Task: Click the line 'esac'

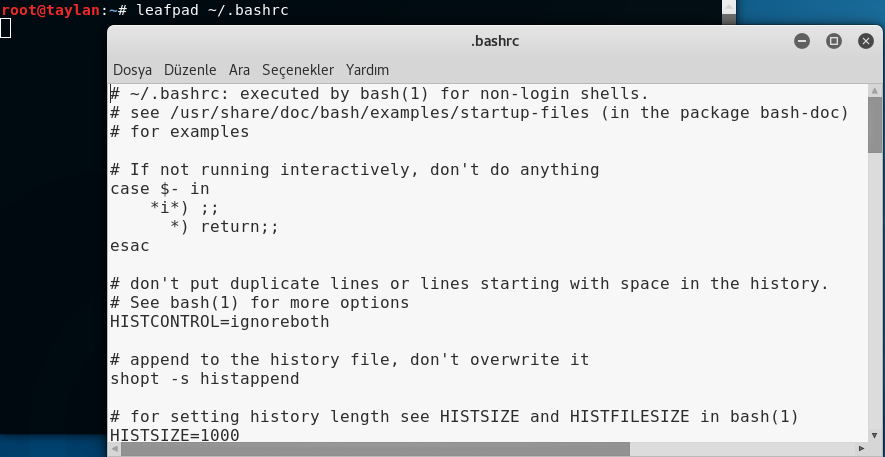Action: (x=130, y=246)
